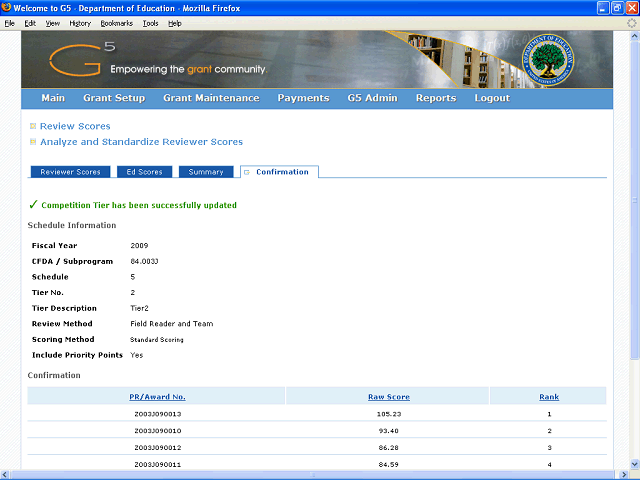Open the Grant Setup navigation menu

(114, 98)
